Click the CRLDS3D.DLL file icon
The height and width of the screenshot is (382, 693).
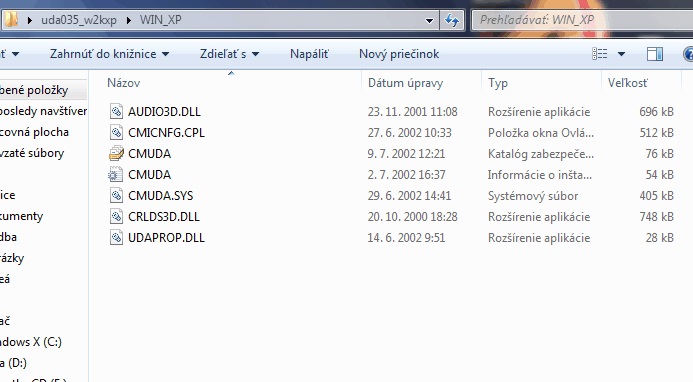[x=116, y=217]
